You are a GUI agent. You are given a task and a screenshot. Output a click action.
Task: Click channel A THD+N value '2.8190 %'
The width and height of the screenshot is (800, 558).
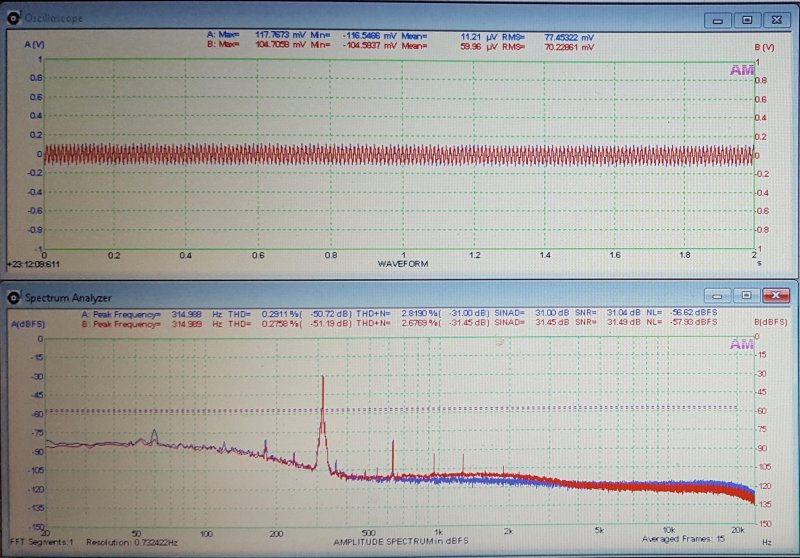click(x=420, y=314)
